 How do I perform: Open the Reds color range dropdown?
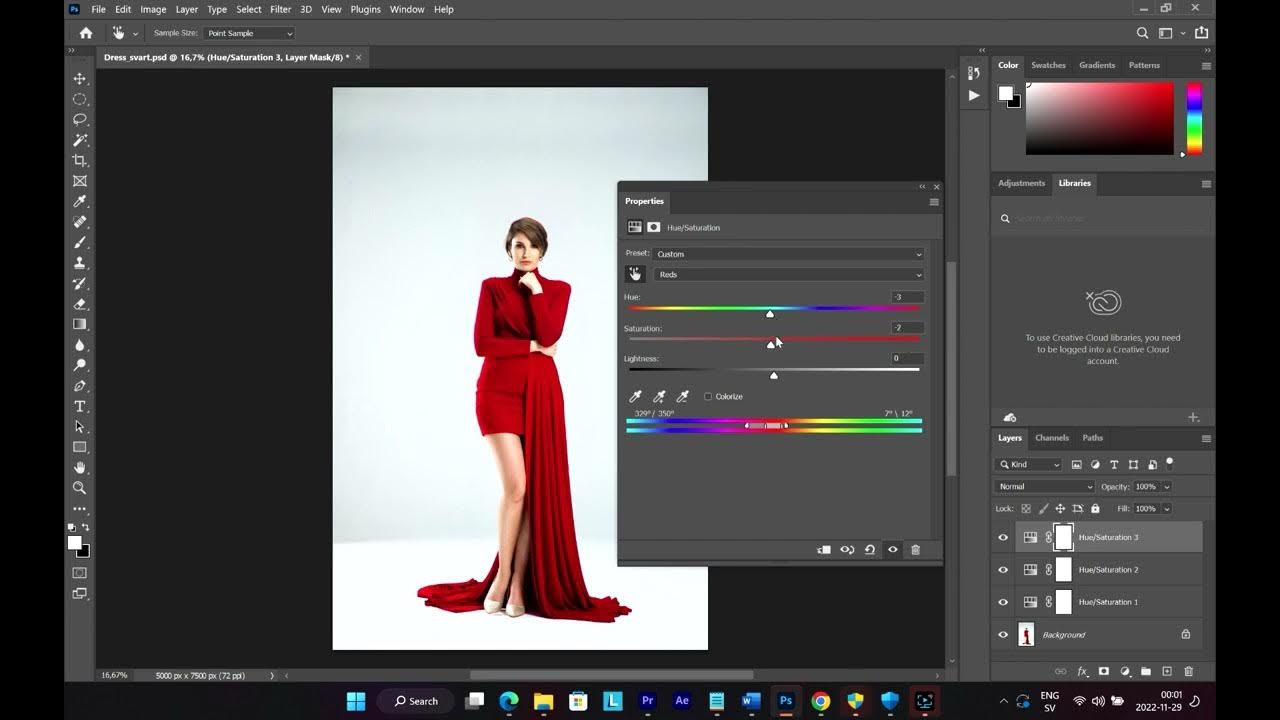pyautogui.click(x=788, y=275)
